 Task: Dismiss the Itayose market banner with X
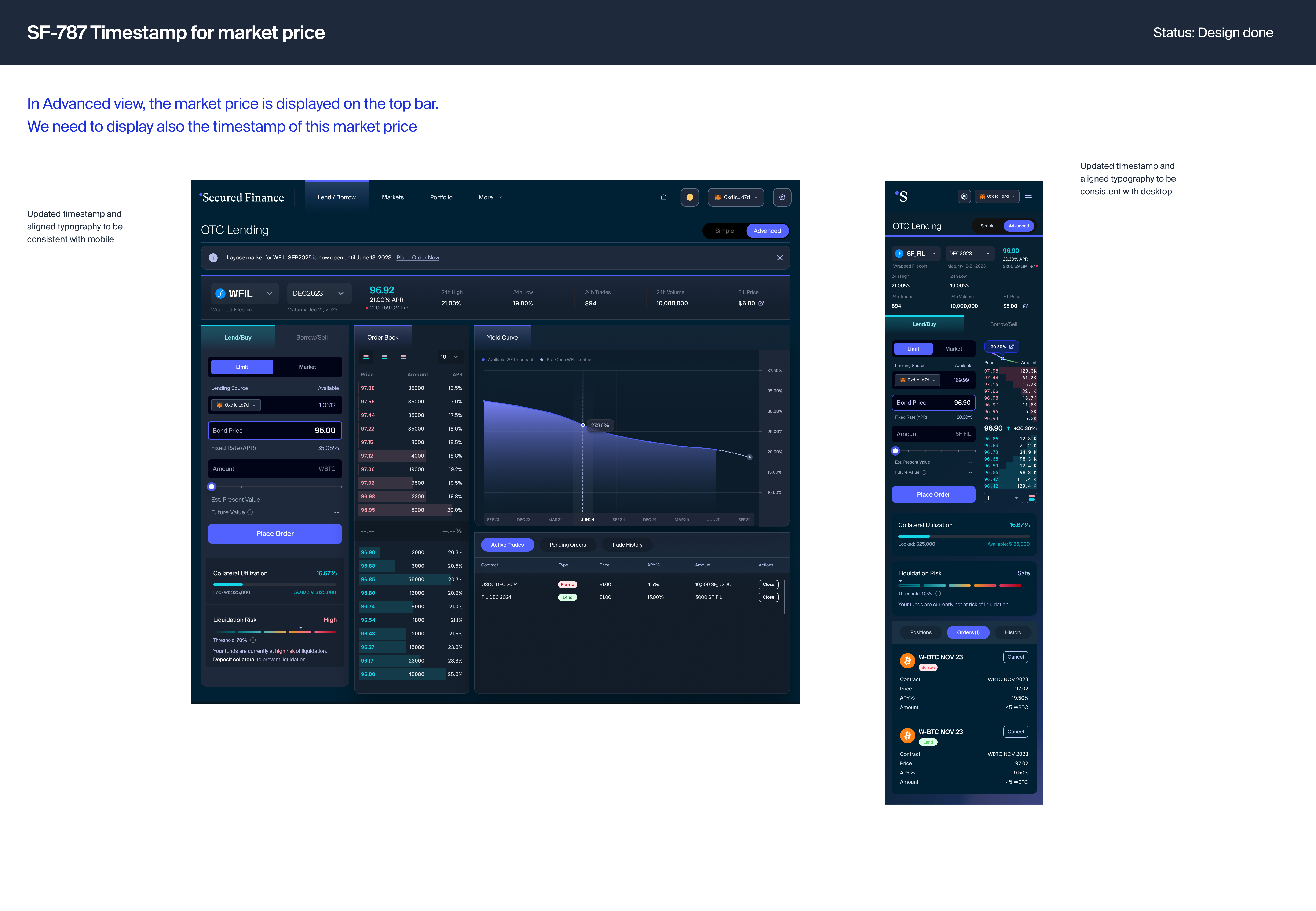[x=780, y=258]
